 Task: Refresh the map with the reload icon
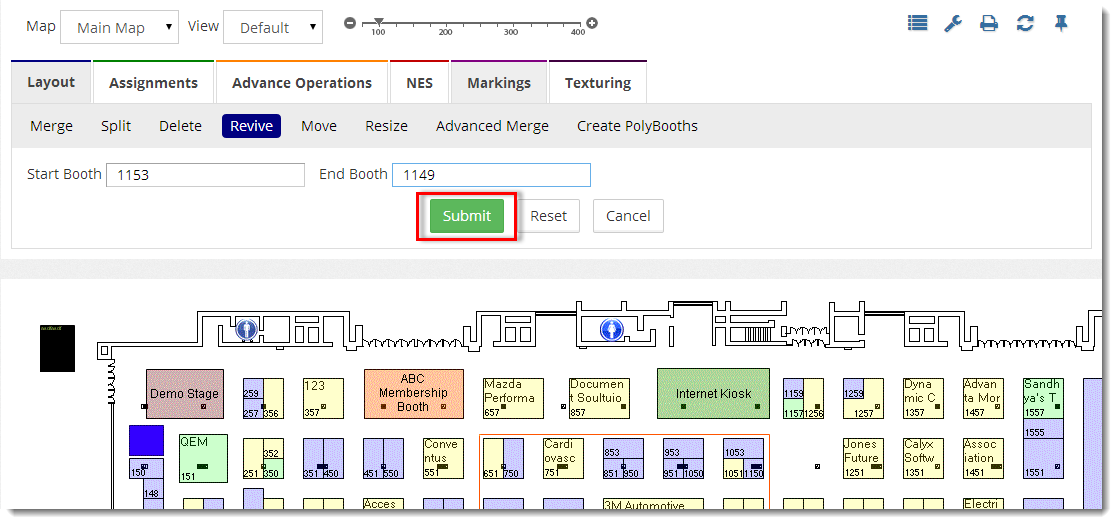pyautogui.click(x=1025, y=23)
